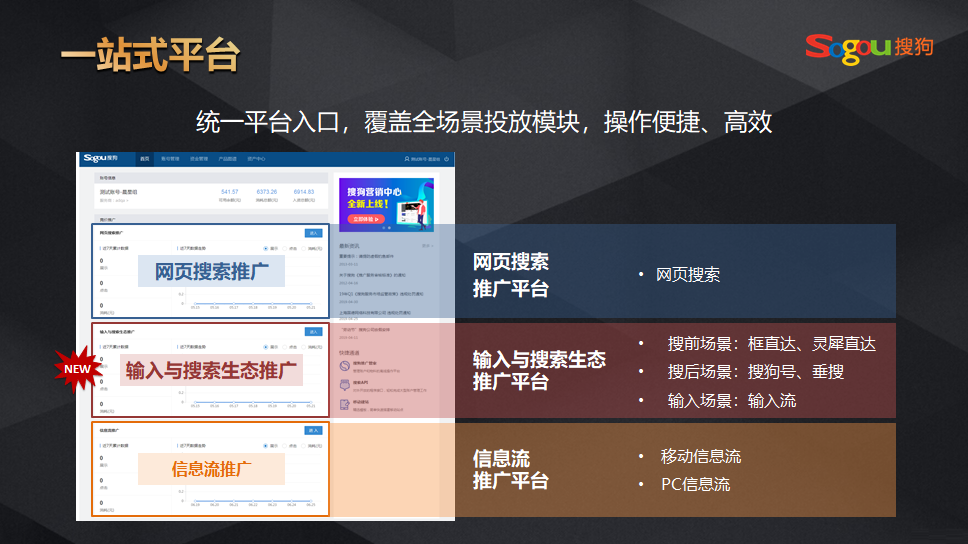Select 消耗(元) radio in 信息流推广 panel
The width and height of the screenshot is (968, 544).
coord(304,446)
